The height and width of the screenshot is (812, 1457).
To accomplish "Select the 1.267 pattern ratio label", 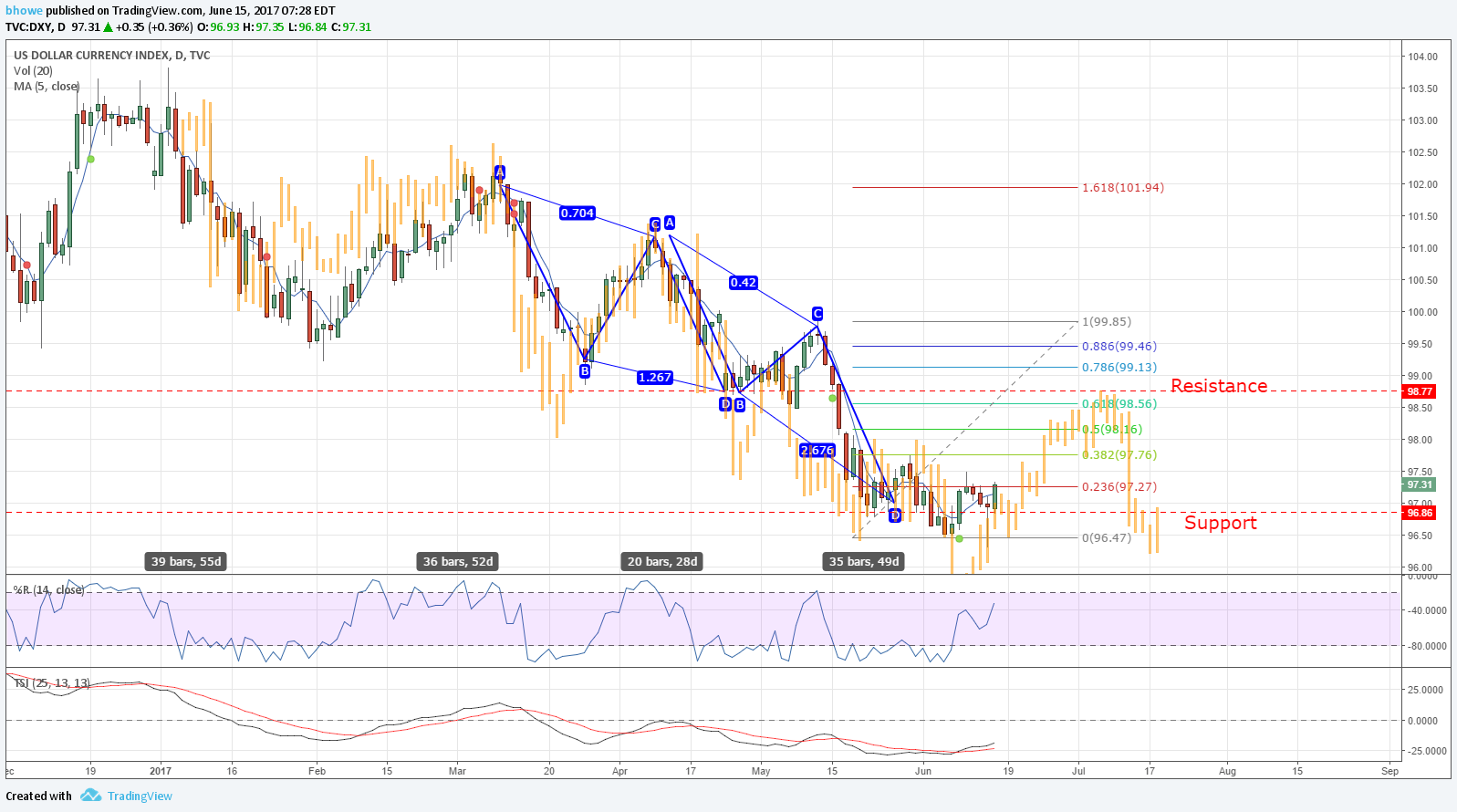I will 655,377.
